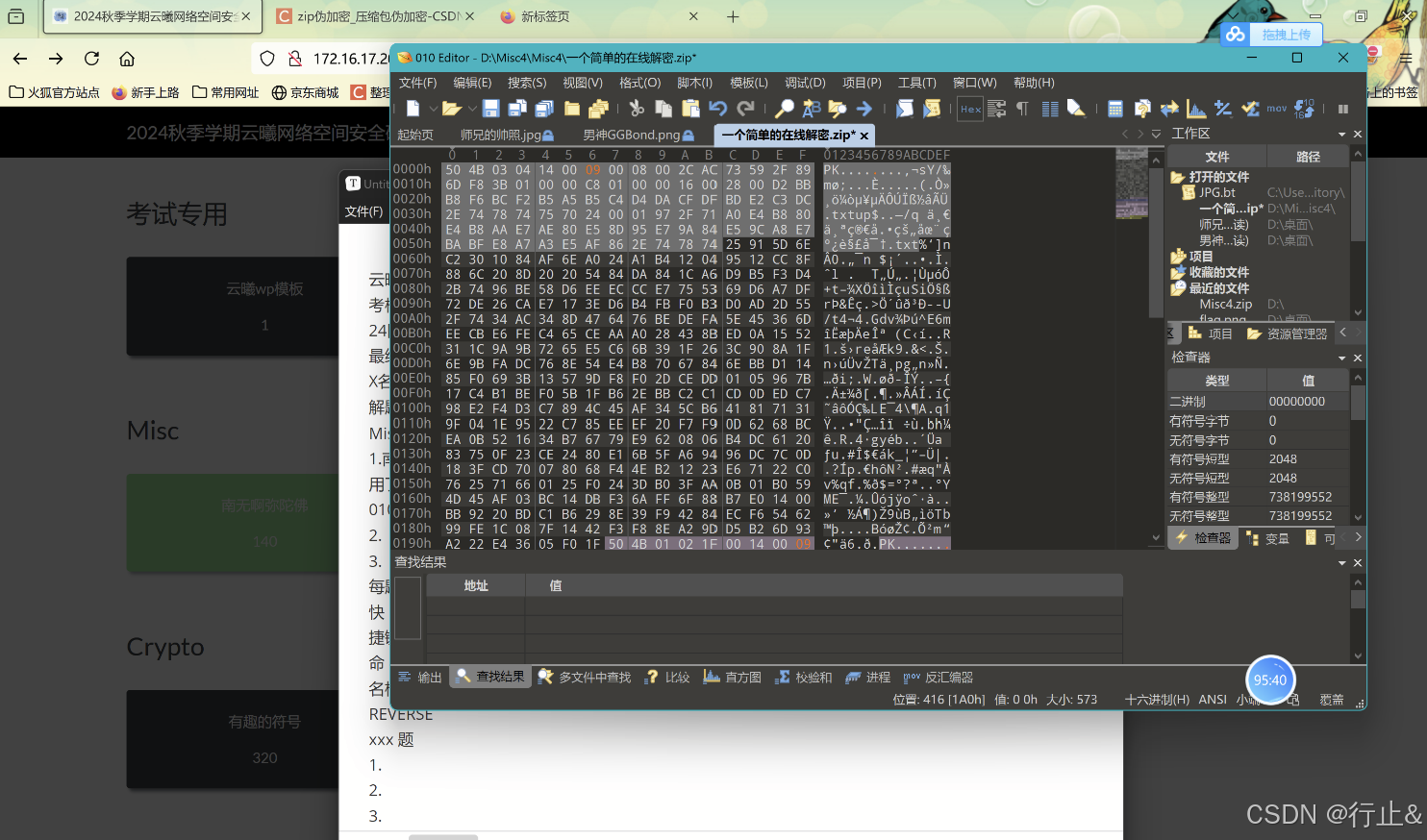Toggle the Hex edit mode button
Viewport: 1427px width, 840px height.
970,109
